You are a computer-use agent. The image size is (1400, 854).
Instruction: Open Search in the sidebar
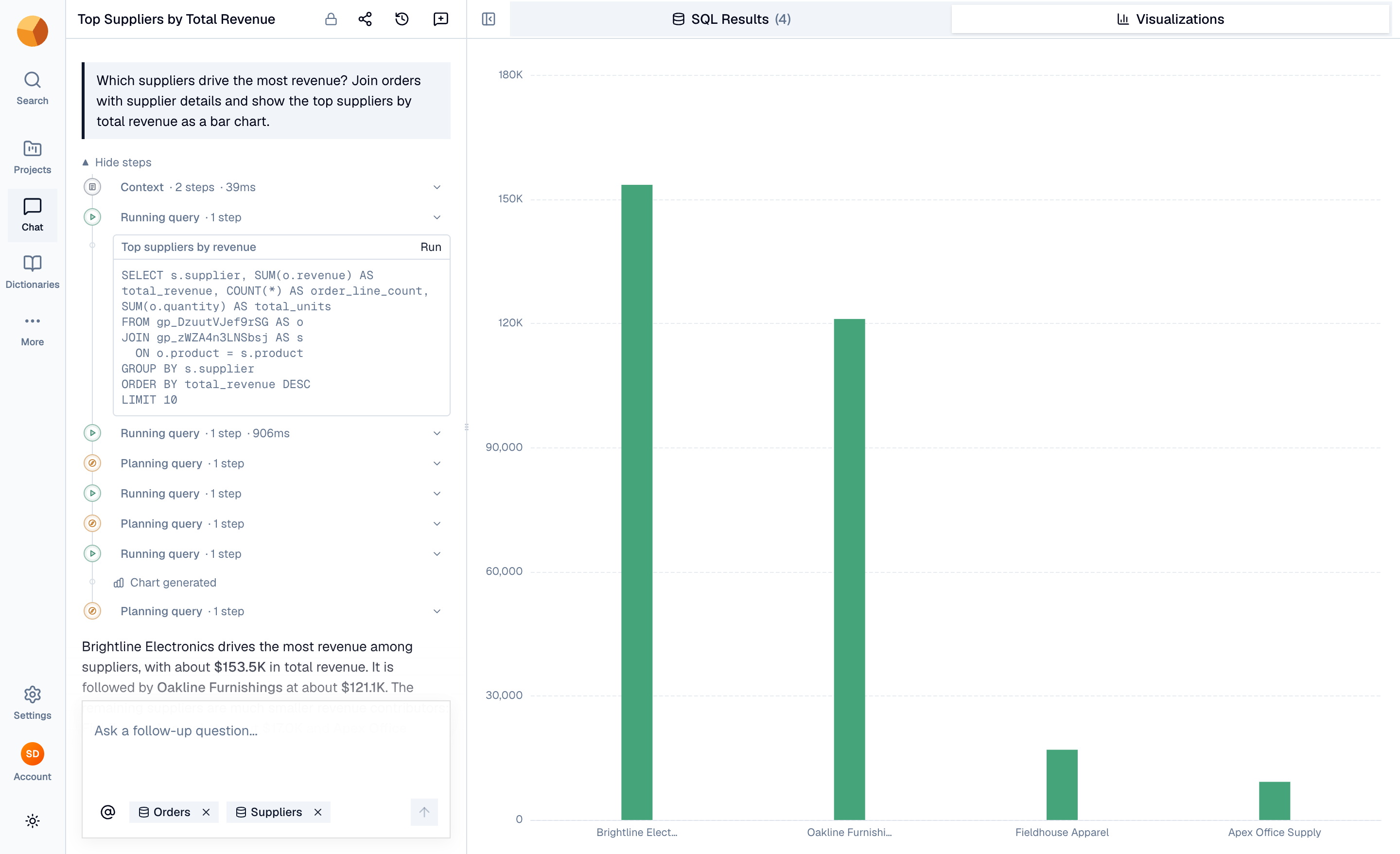coord(33,88)
